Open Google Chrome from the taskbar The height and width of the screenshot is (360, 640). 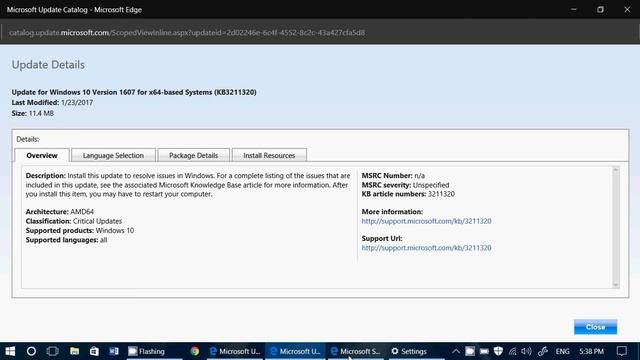(x=195, y=351)
